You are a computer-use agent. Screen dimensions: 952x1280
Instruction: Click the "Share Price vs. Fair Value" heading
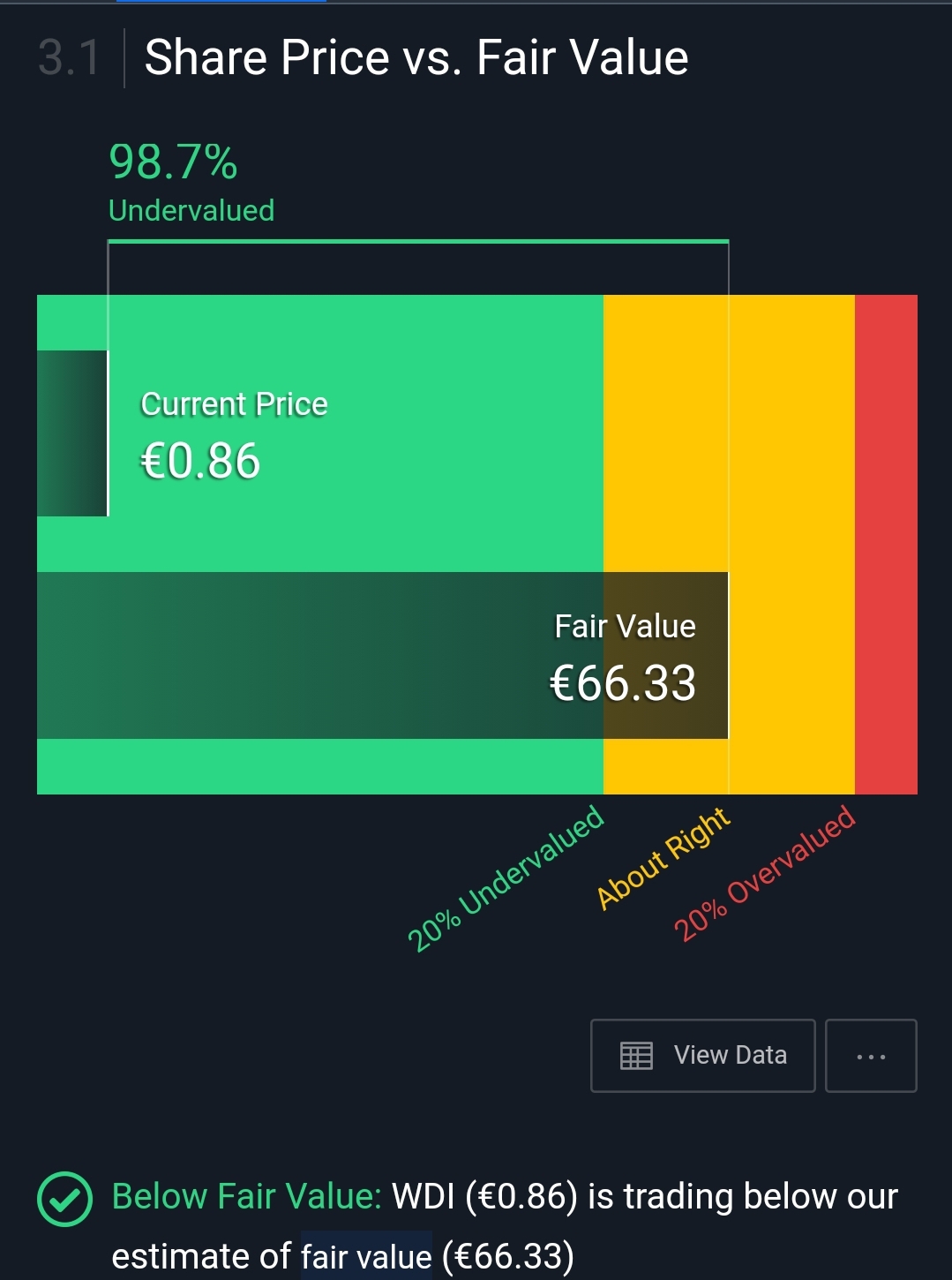click(x=416, y=58)
